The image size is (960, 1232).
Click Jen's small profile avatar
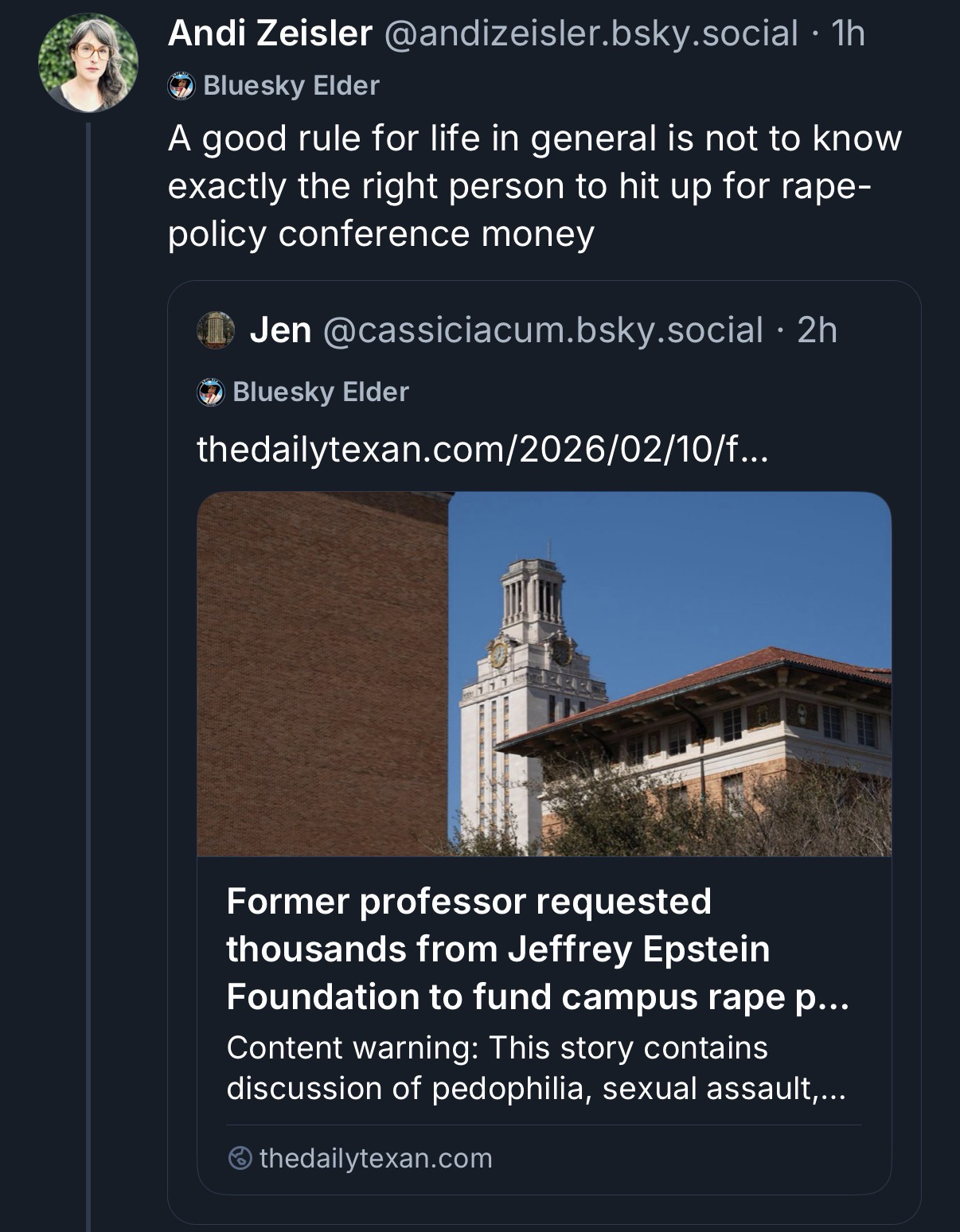(x=216, y=329)
